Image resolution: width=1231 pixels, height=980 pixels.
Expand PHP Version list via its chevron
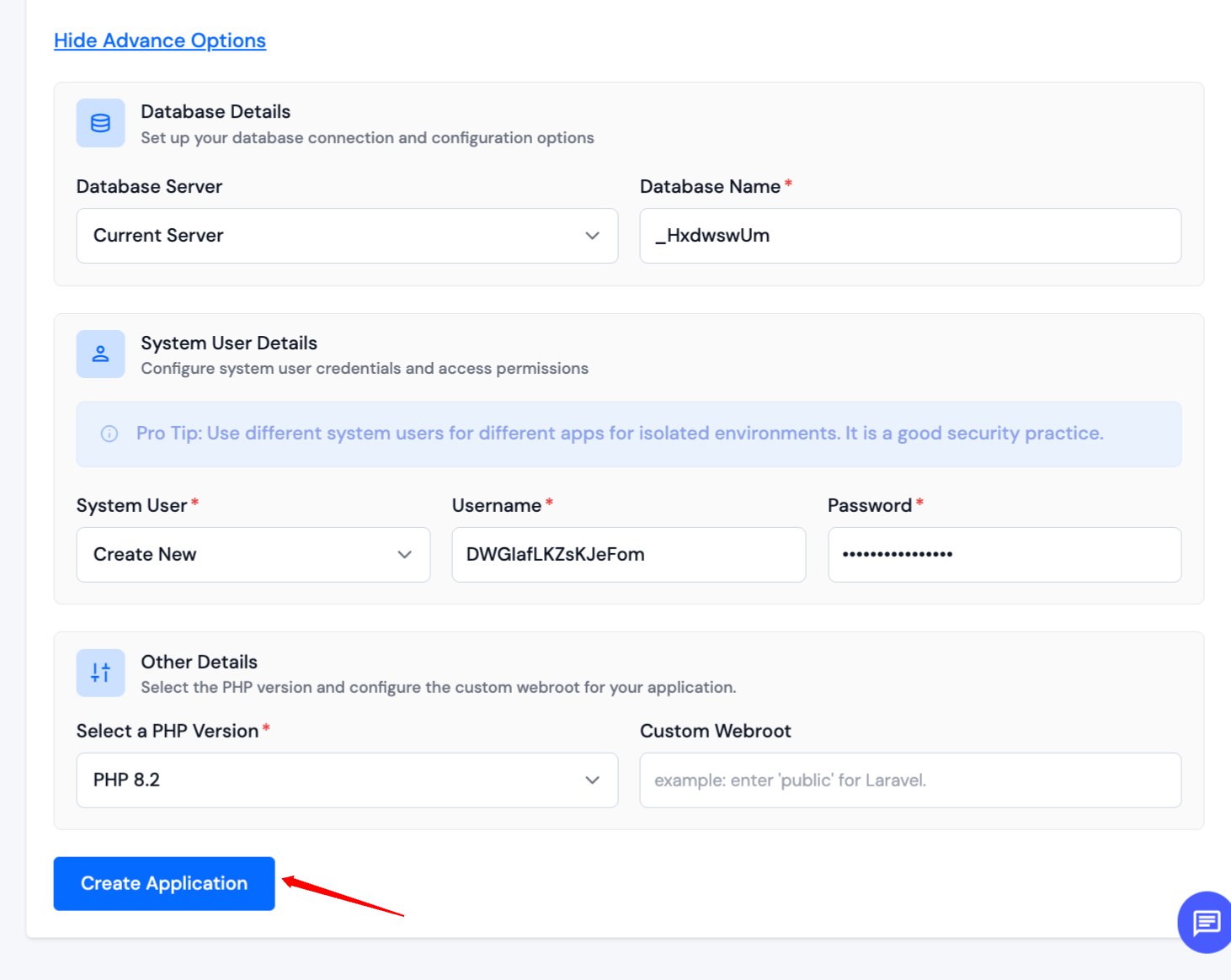point(592,780)
